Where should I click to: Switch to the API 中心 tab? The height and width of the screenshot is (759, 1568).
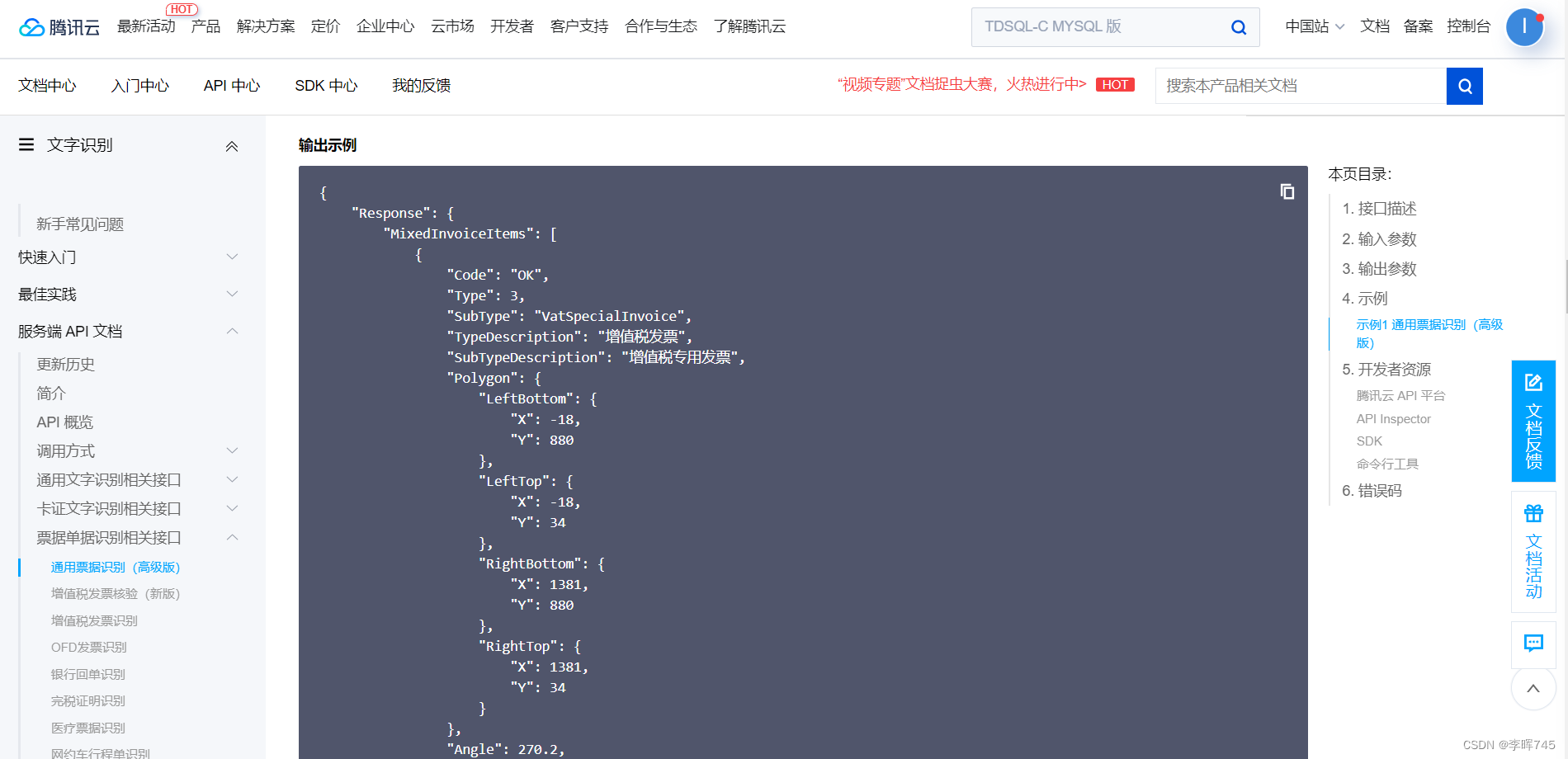(x=232, y=86)
